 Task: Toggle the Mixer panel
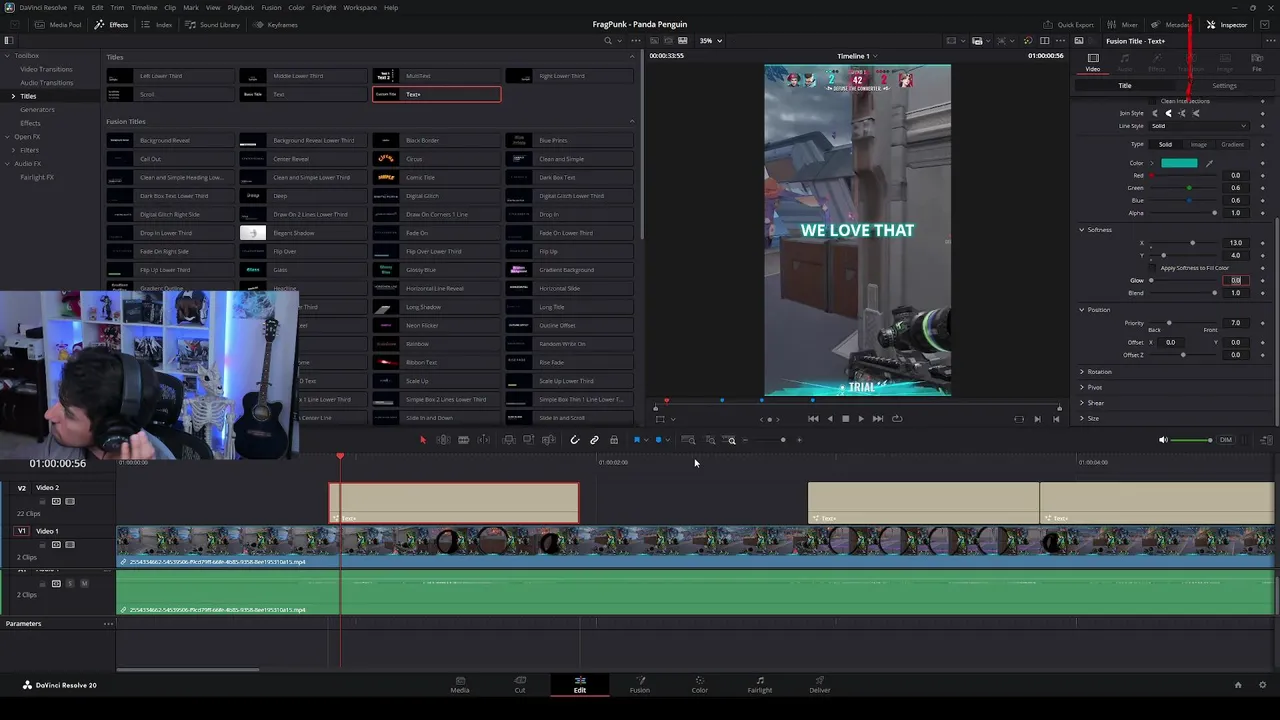point(1123,25)
